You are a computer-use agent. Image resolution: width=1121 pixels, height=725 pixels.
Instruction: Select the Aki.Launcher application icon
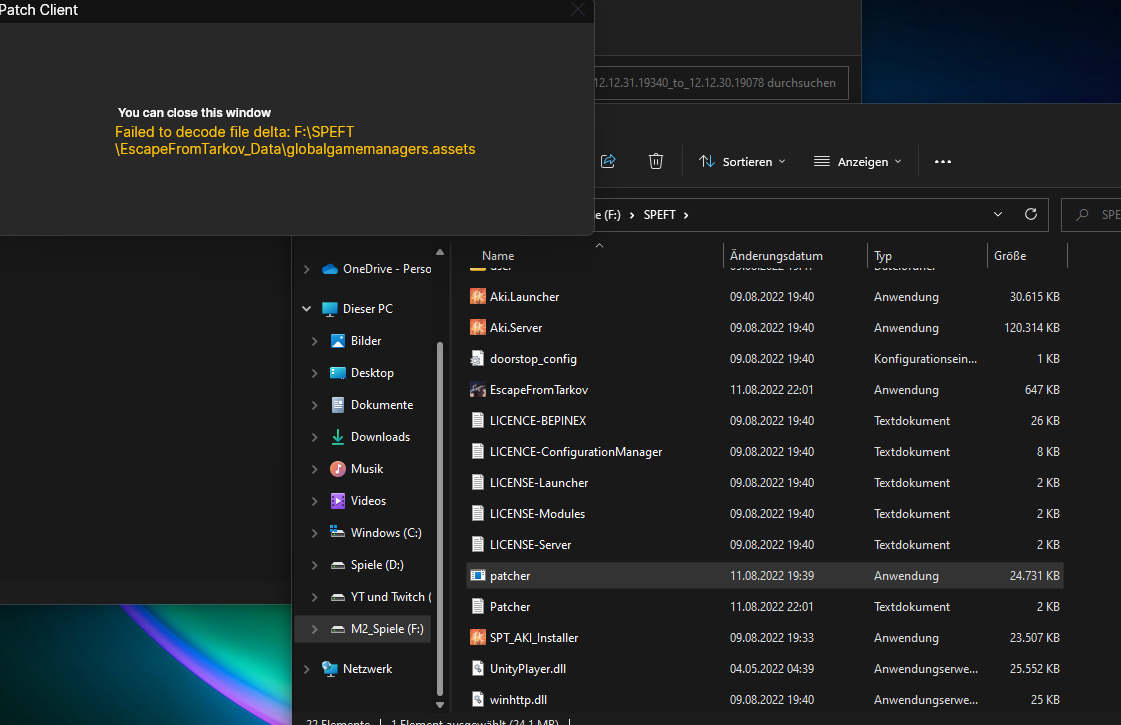click(478, 296)
